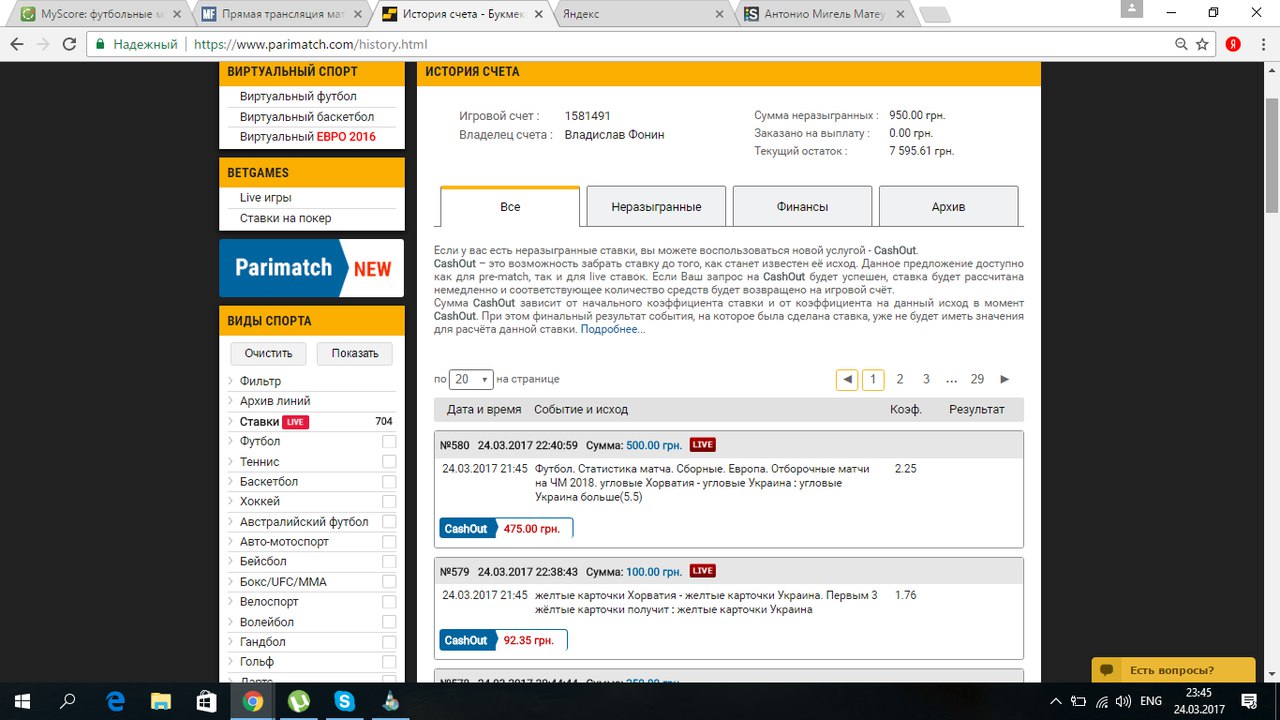Open the zoom magnifier icon in address bar

pos(1182,44)
